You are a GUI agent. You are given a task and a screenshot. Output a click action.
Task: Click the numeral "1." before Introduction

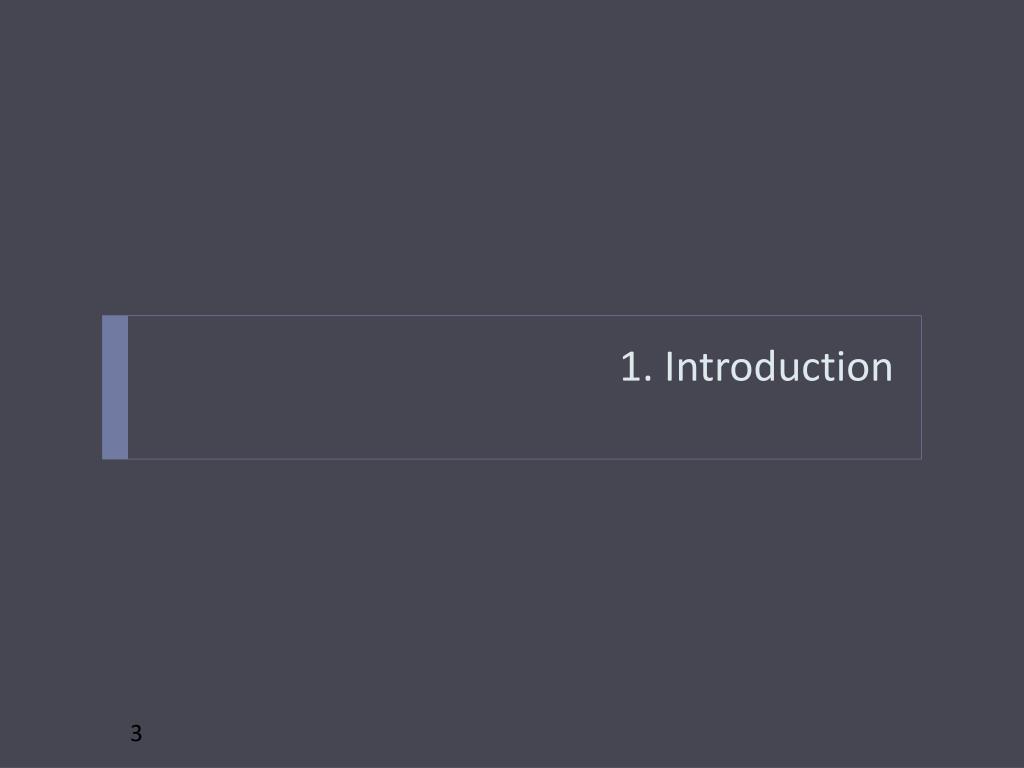coord(636,367)
